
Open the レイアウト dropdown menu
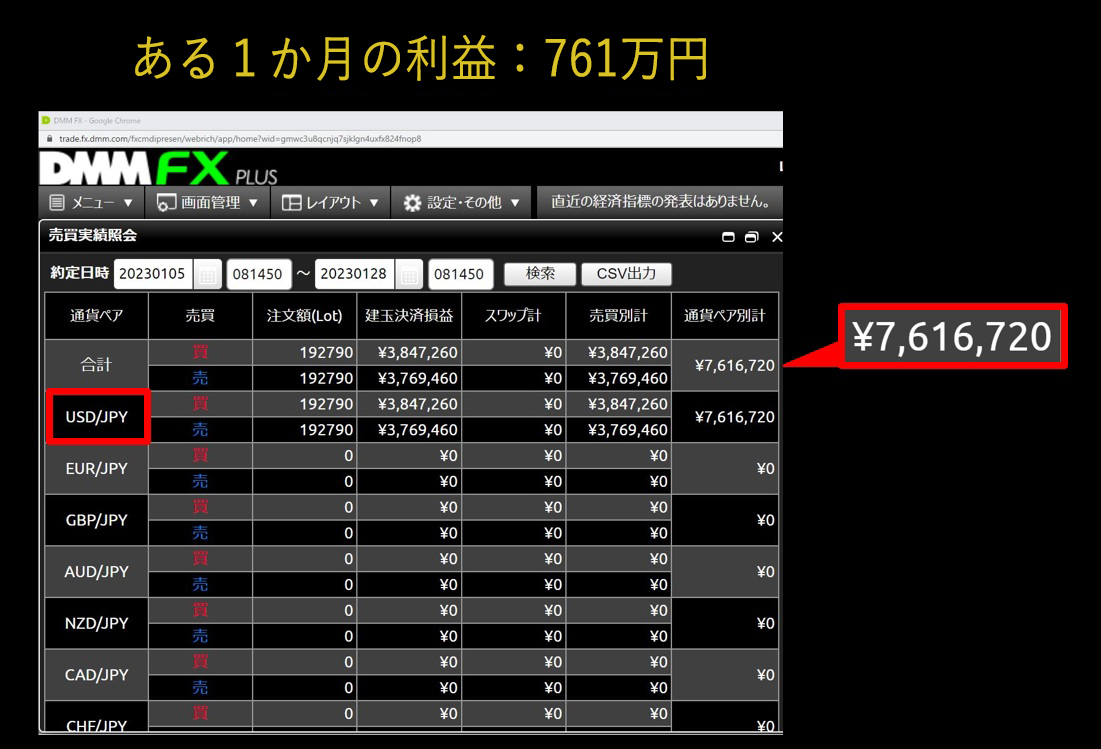330,202
